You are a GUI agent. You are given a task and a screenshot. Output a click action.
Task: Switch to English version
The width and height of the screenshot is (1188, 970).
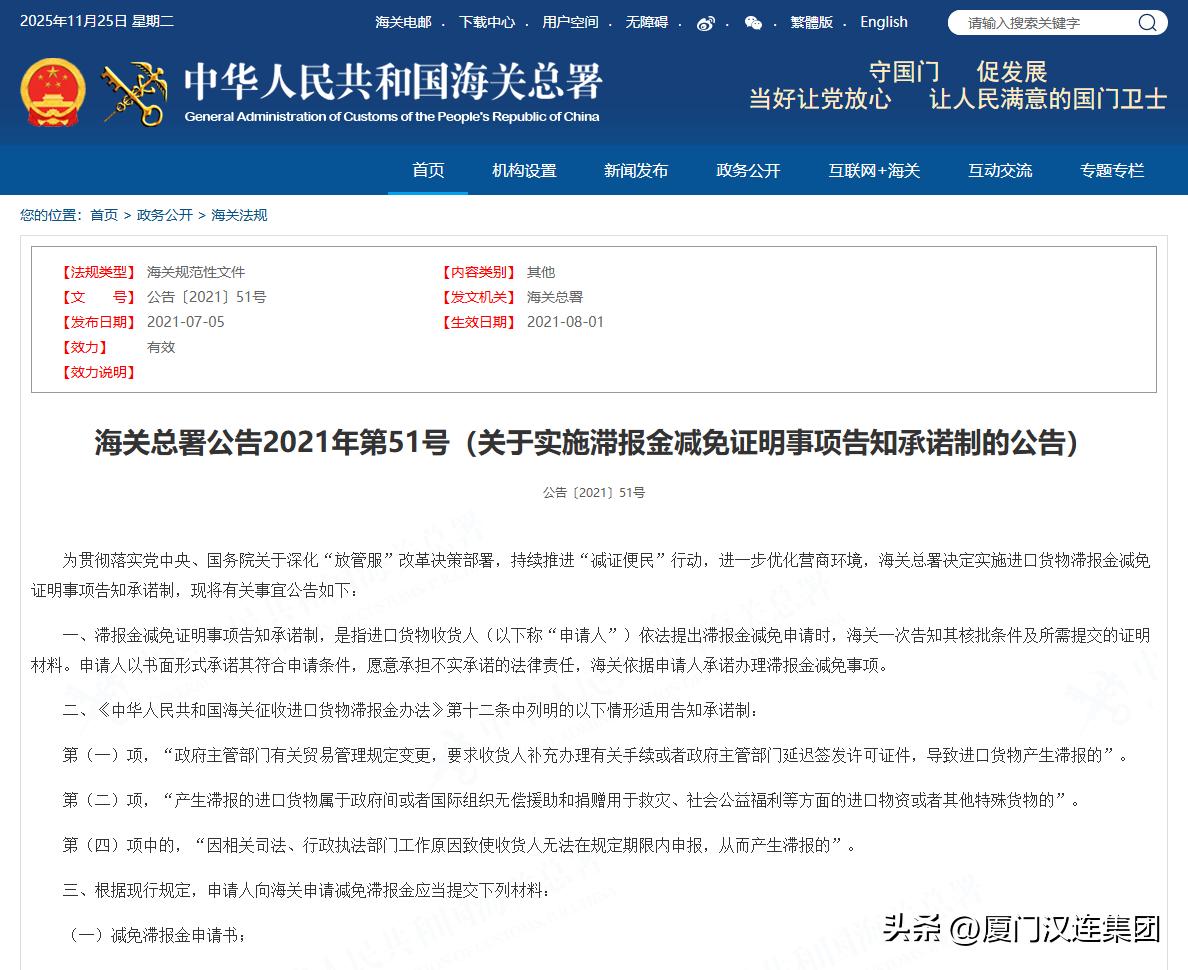883,22
